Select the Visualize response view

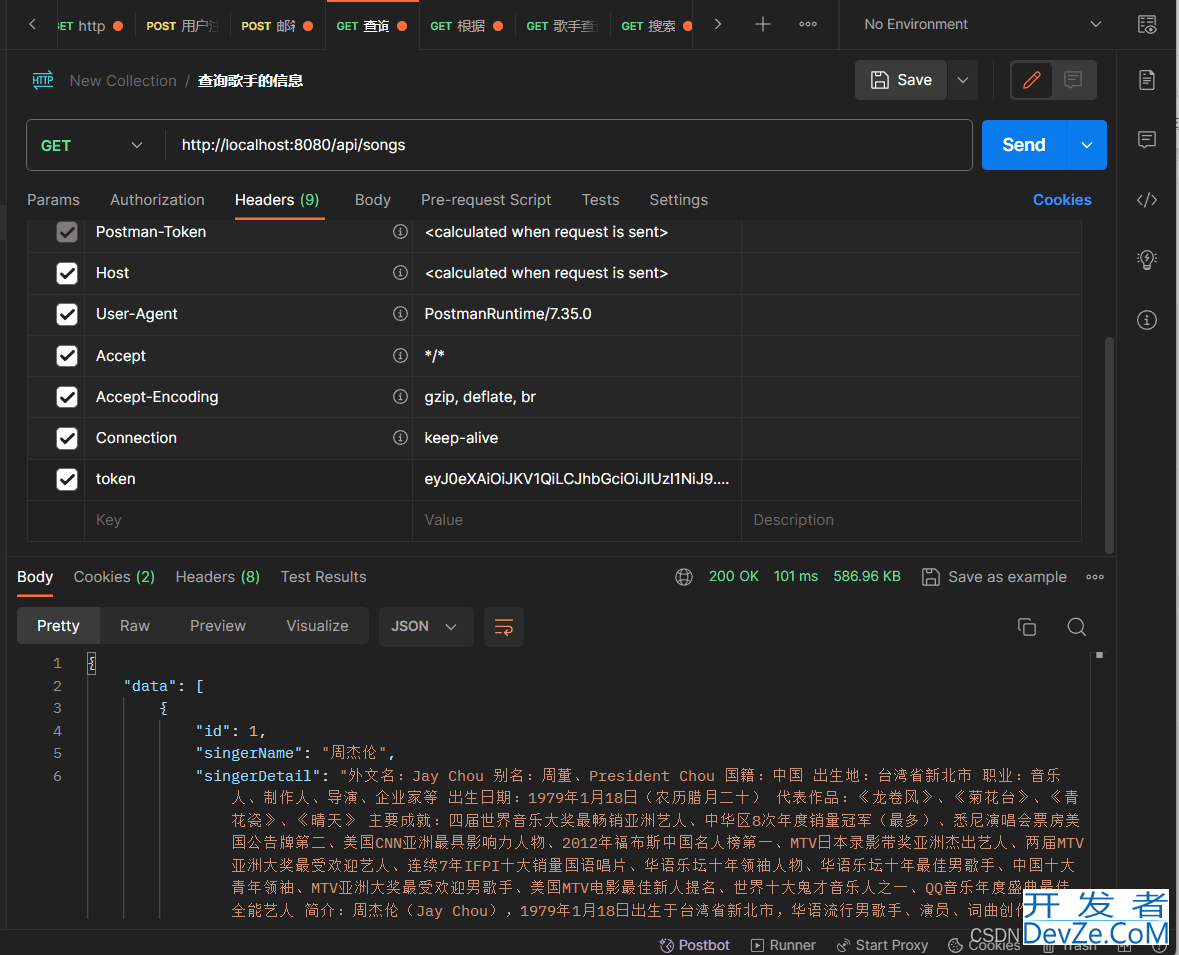pyautogui.click(x=317, y=626)
